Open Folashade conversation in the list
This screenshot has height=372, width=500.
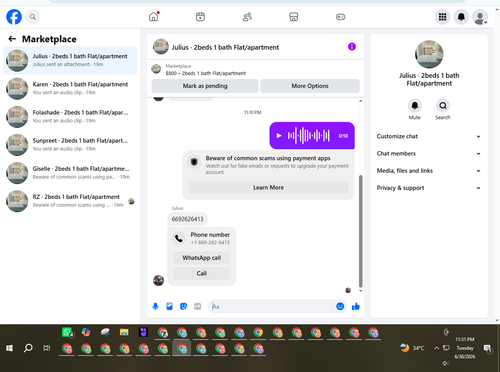(x=70, y=117)
